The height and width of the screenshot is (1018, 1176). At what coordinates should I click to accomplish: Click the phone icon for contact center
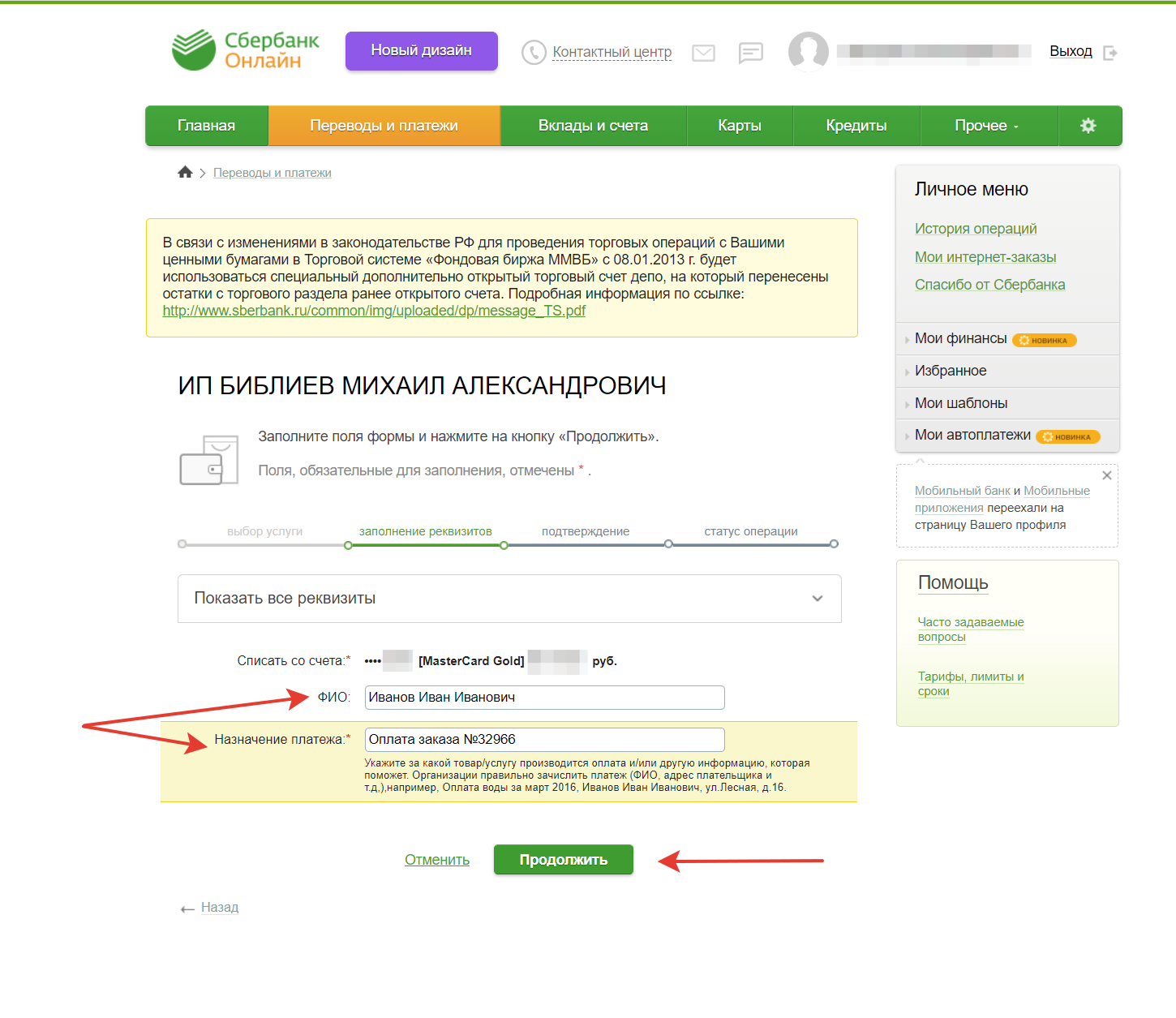pos(534,53)
